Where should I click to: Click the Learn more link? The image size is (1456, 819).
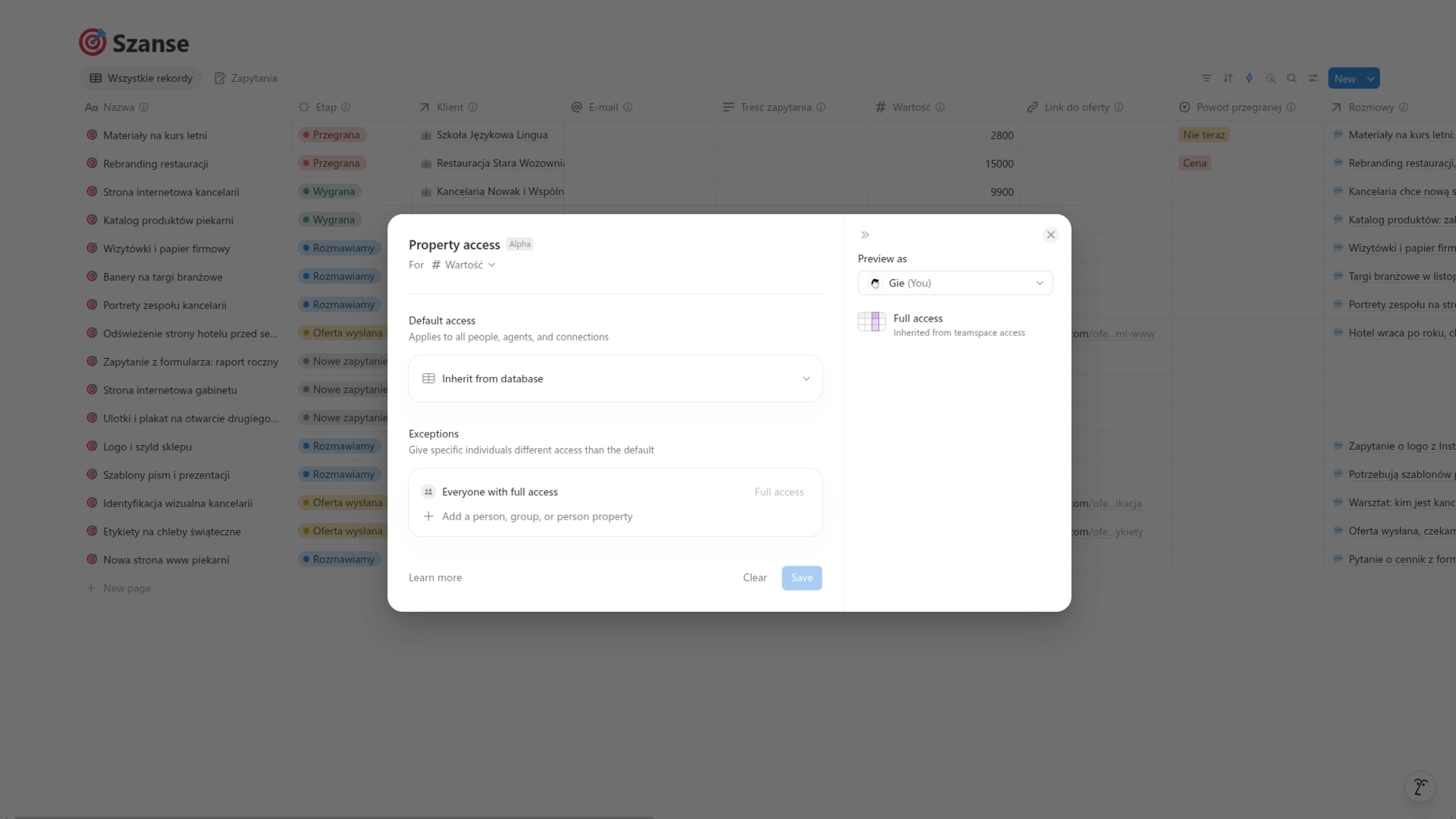[435, 578]
